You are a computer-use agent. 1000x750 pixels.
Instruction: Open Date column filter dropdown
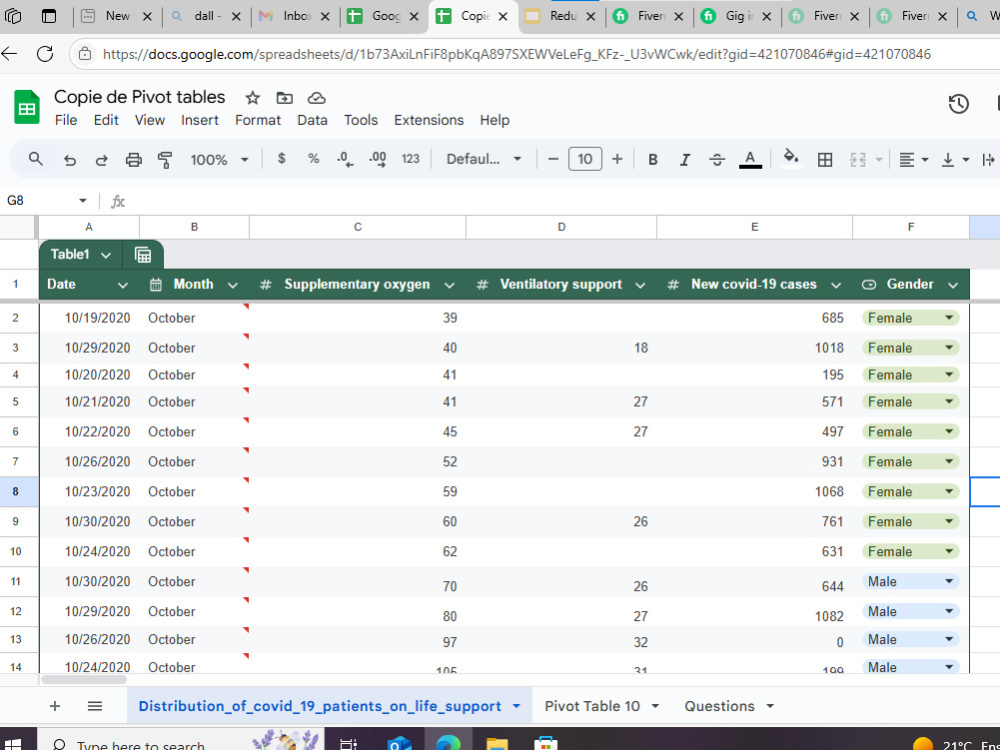click(x=122, y=285)
